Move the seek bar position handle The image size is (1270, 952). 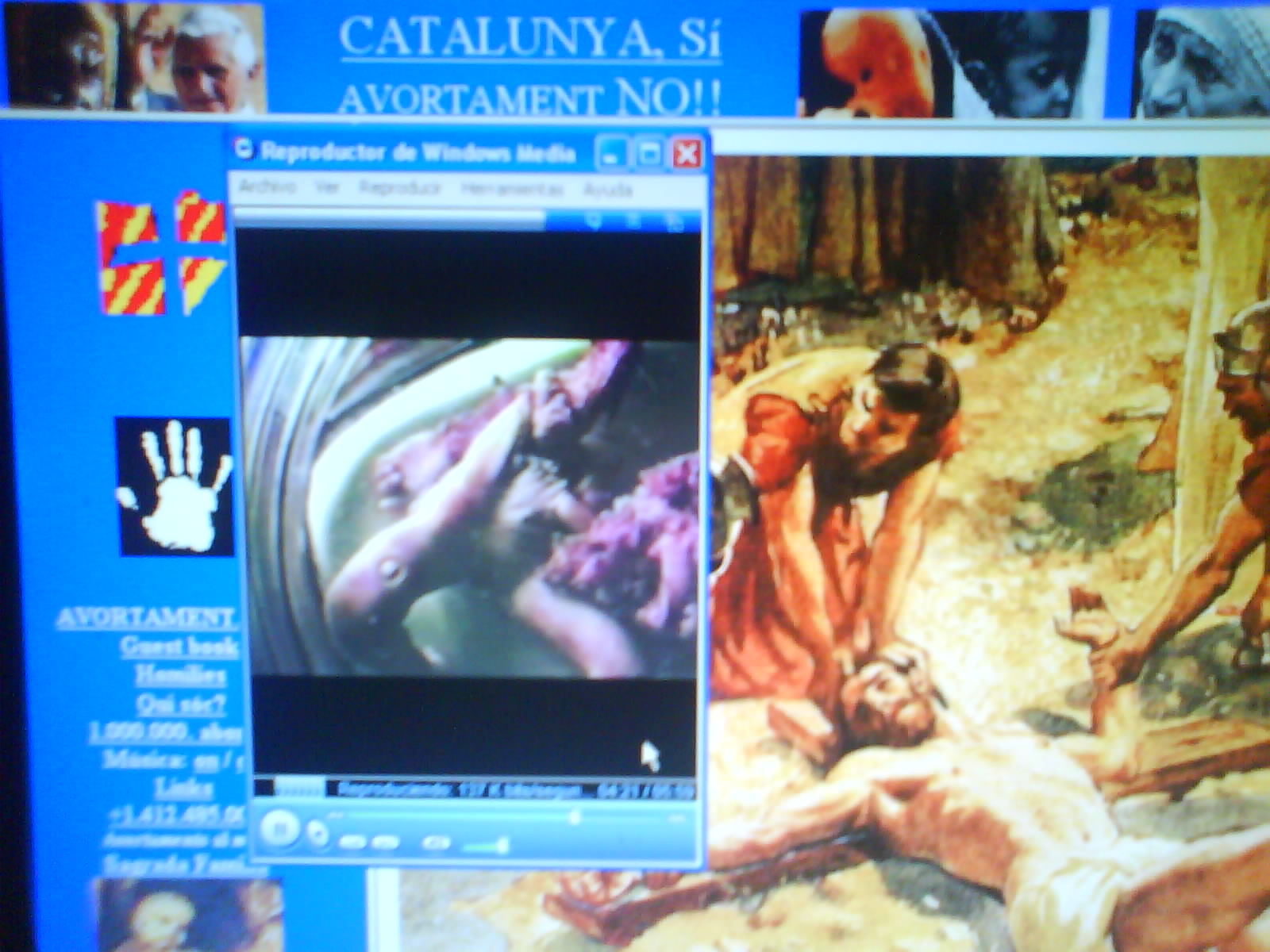click(575, 816)
